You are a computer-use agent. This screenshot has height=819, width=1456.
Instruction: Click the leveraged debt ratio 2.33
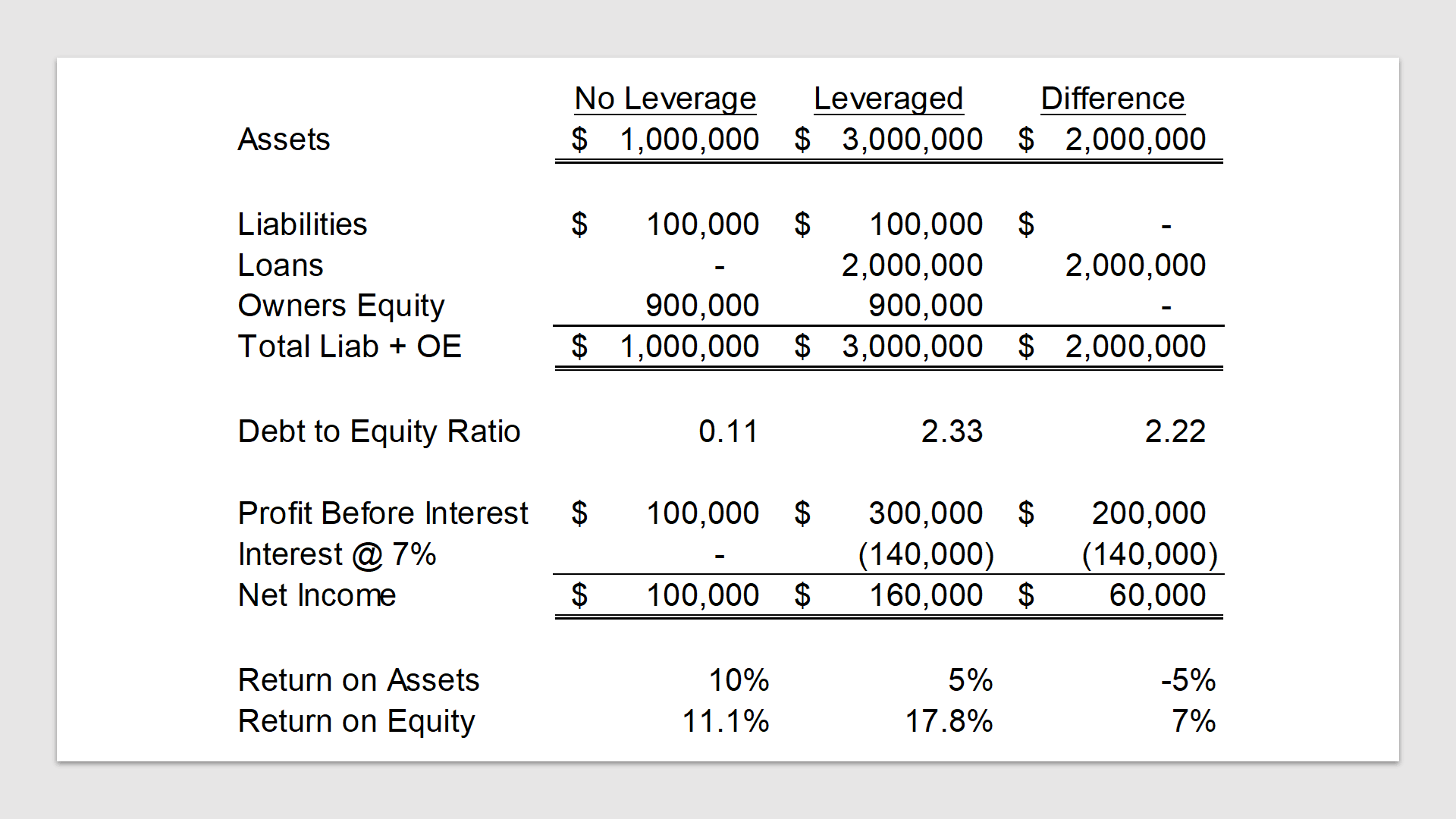[x=952, y=431]
